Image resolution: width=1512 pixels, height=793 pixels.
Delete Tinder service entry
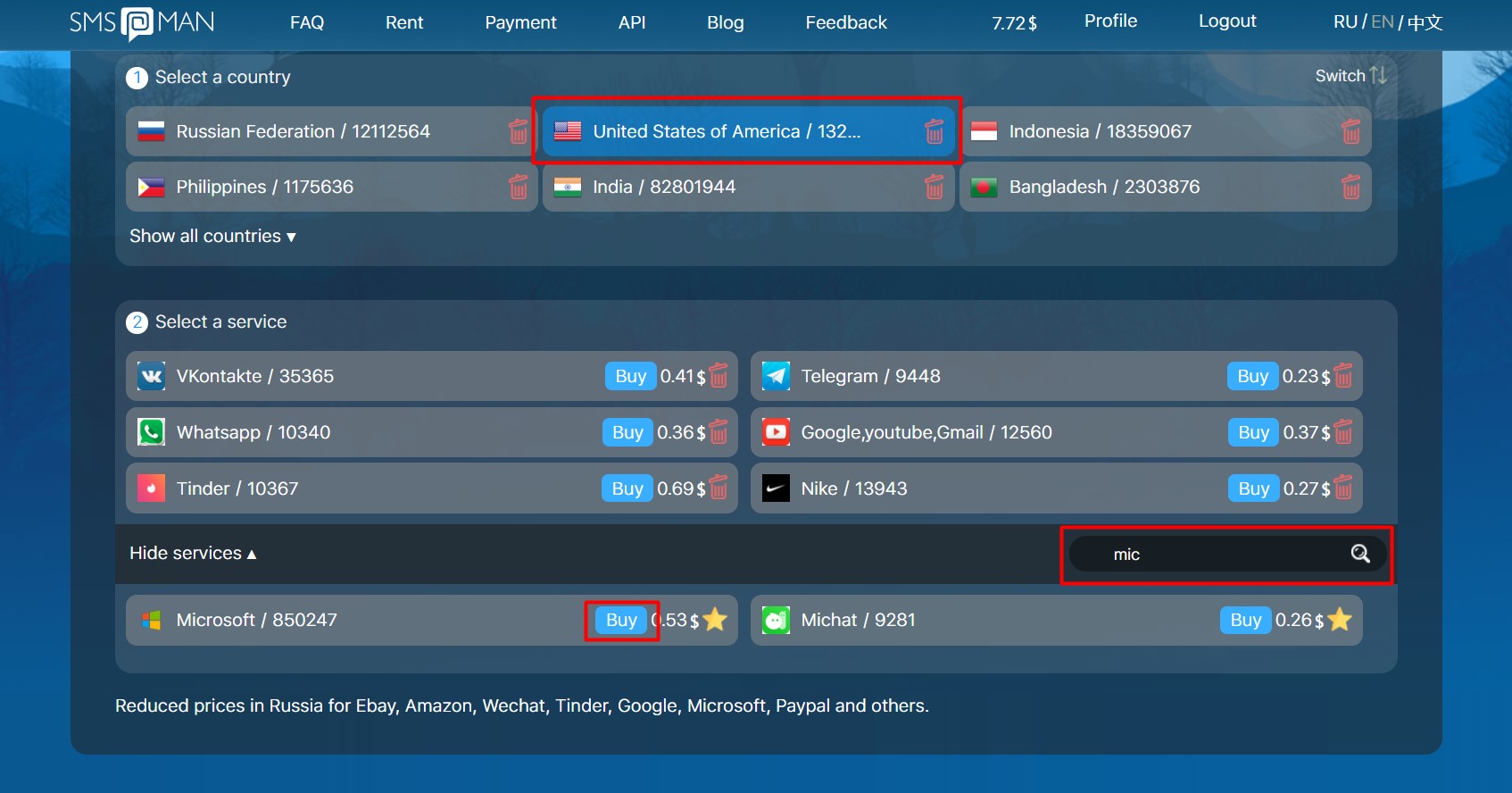pos(719,488)
